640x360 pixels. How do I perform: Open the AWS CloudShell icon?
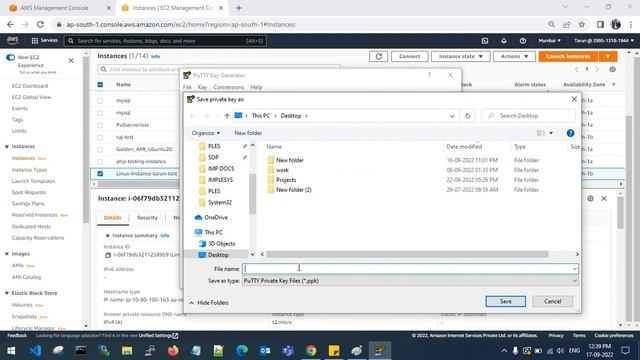pos(484,41)
